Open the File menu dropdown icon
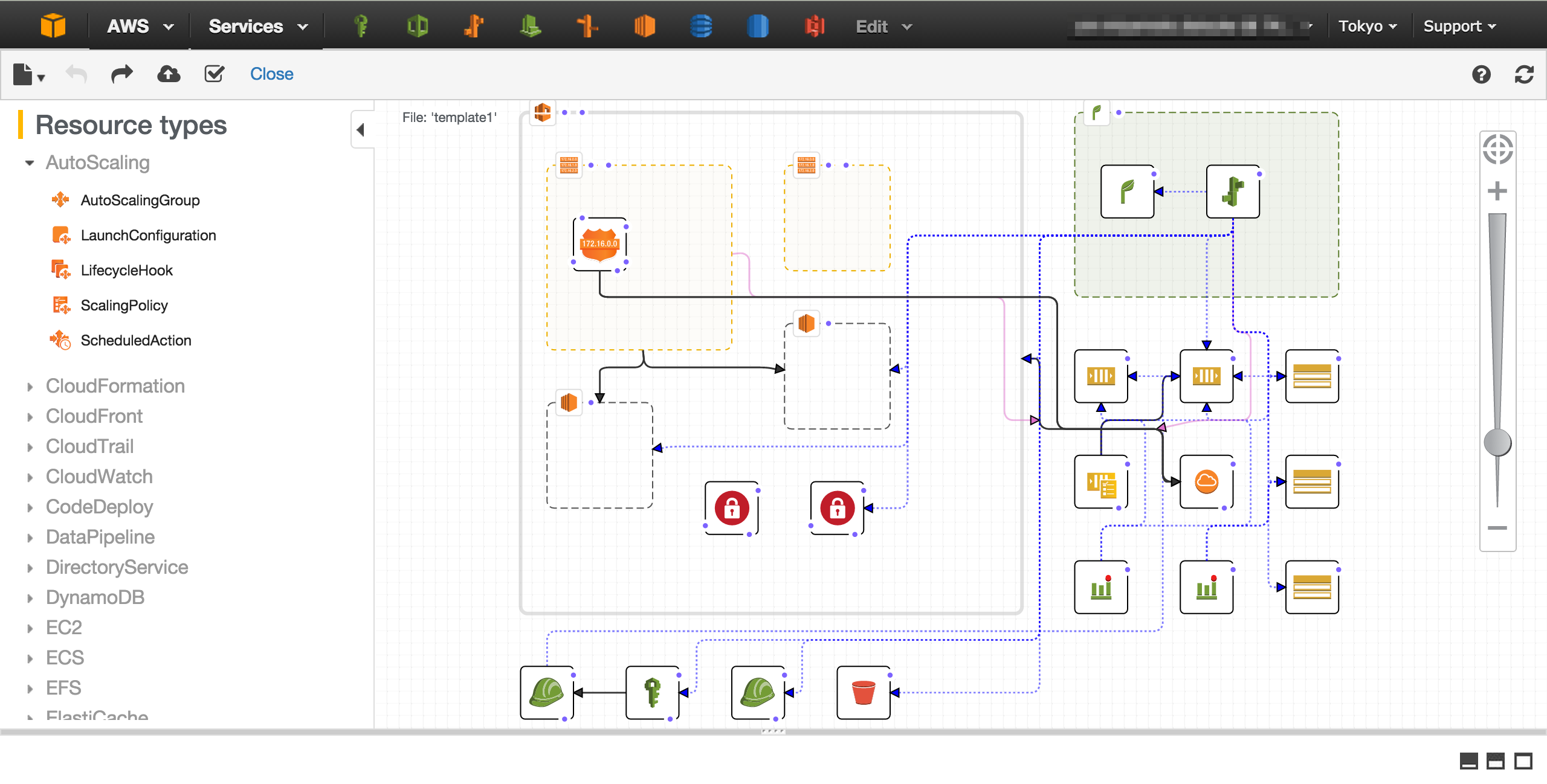Viewport: 1547px width, 784px height. click(x=29, y=75)
